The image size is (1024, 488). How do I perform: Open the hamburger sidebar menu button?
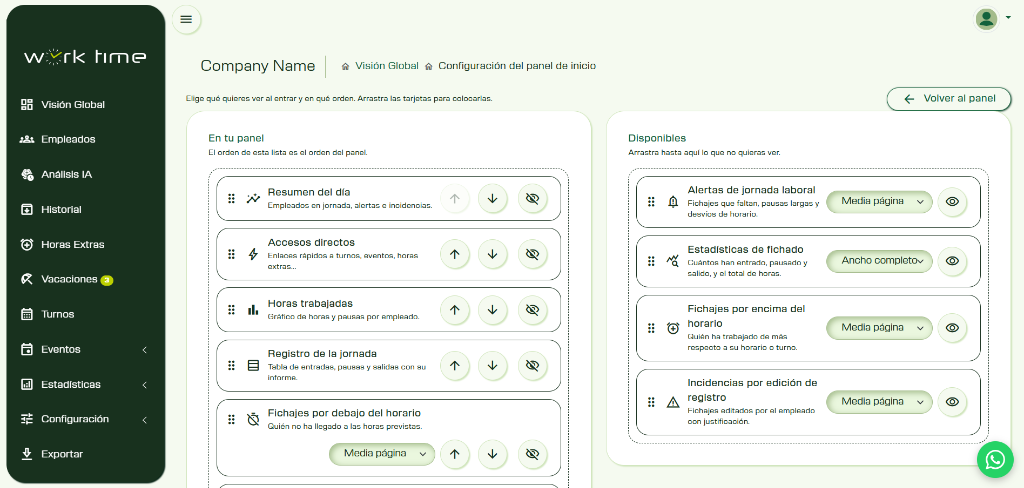pyautogui.click(x=186, y=19)
